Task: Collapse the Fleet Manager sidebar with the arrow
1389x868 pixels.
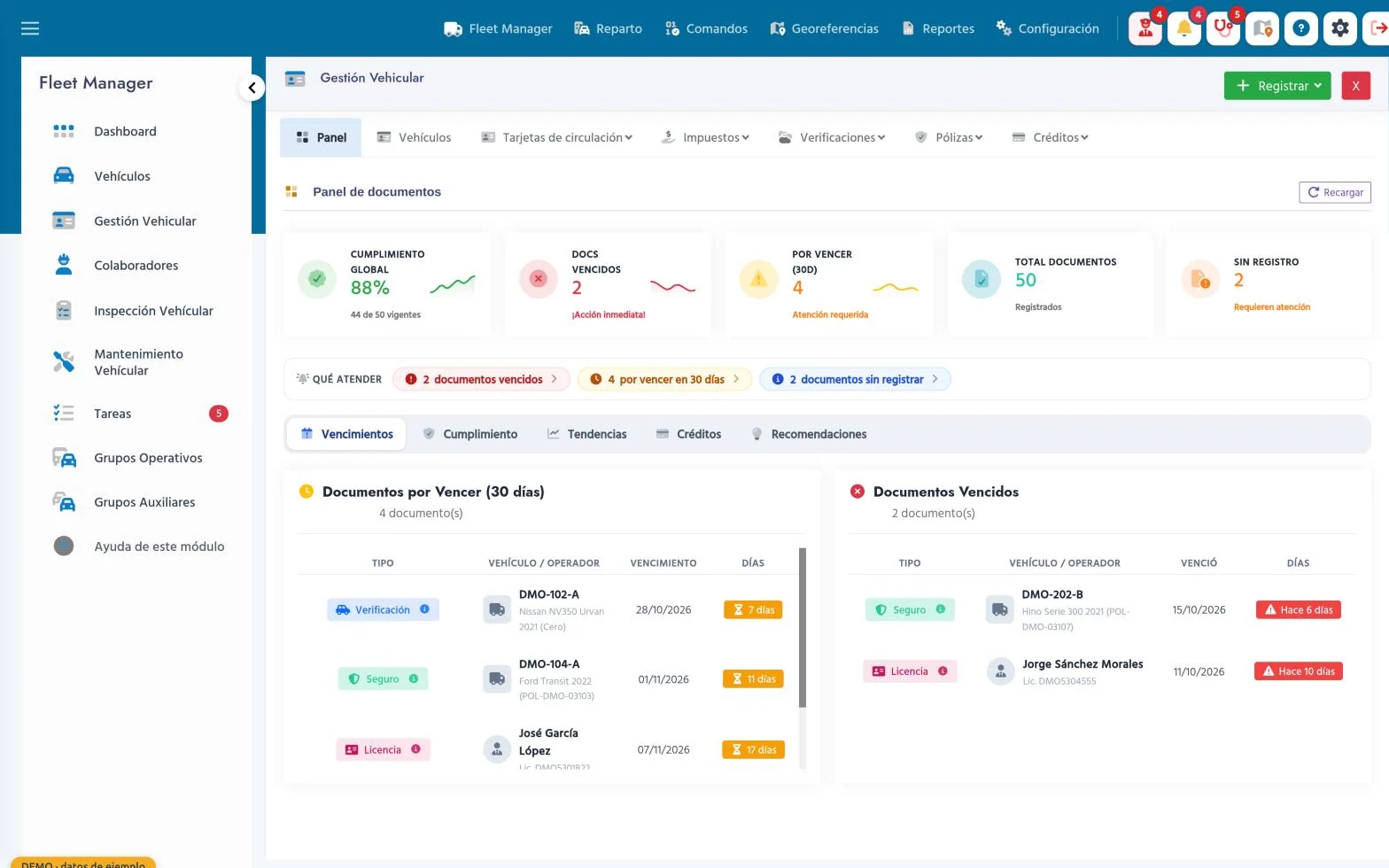Action: [252, 88]
